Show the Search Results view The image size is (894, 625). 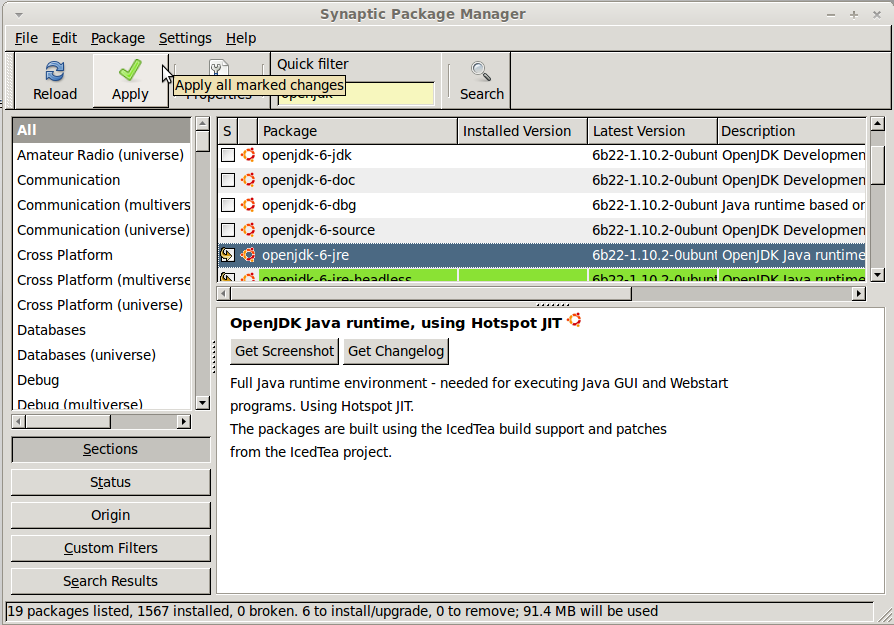pyautogui.click(x=111, y=581)
